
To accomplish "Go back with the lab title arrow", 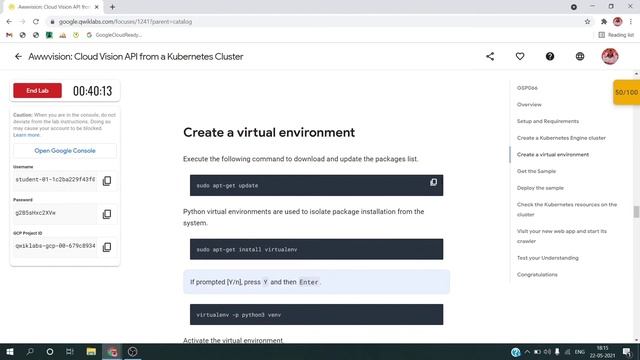I will coord(18,56).
